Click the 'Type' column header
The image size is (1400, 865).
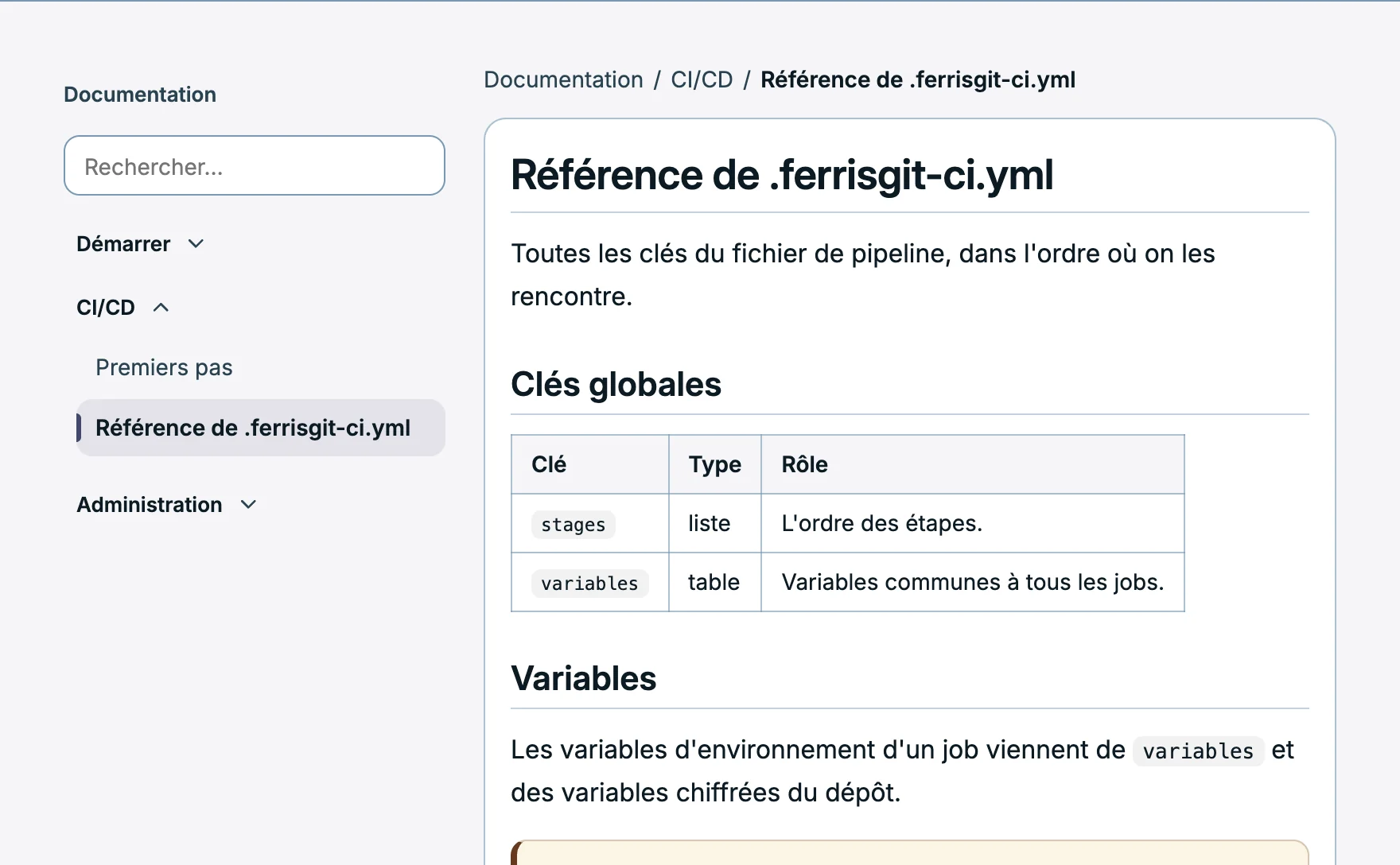(x=714, y=464)
